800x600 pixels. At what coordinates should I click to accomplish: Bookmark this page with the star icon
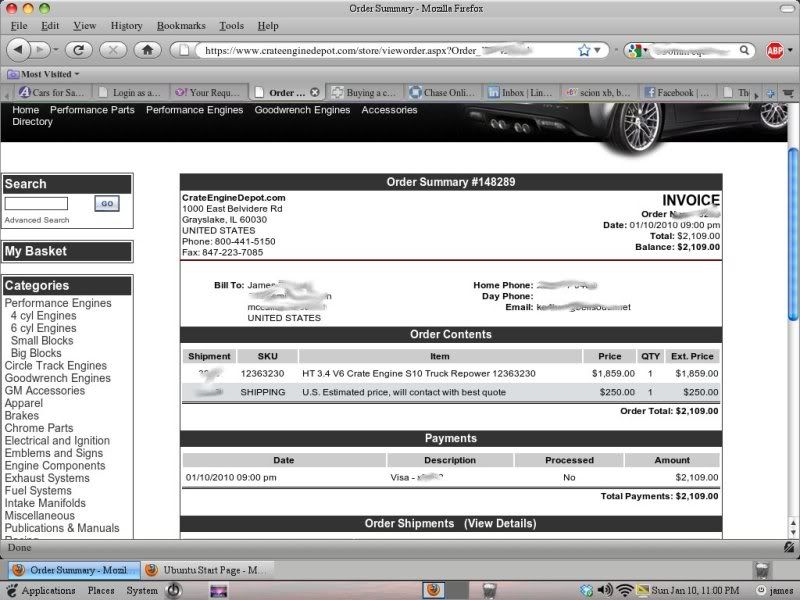click(584, 50)
